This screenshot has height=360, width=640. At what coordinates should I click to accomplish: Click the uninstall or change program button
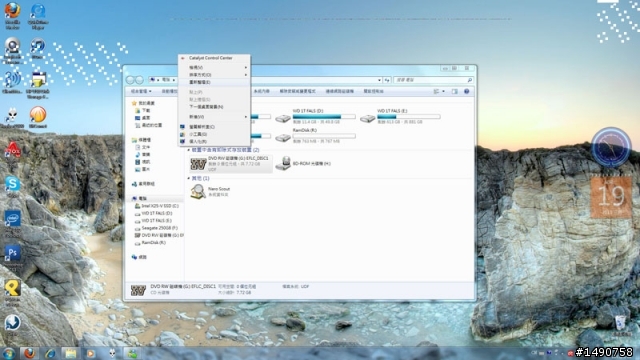[x=297, y=91]
